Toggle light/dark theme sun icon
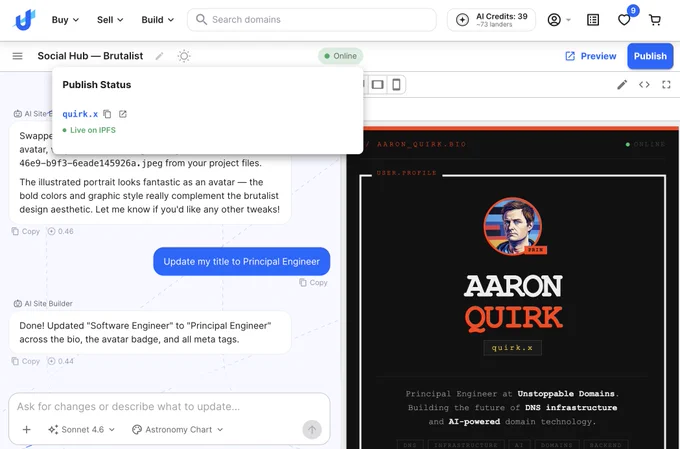 pos(184,56)
